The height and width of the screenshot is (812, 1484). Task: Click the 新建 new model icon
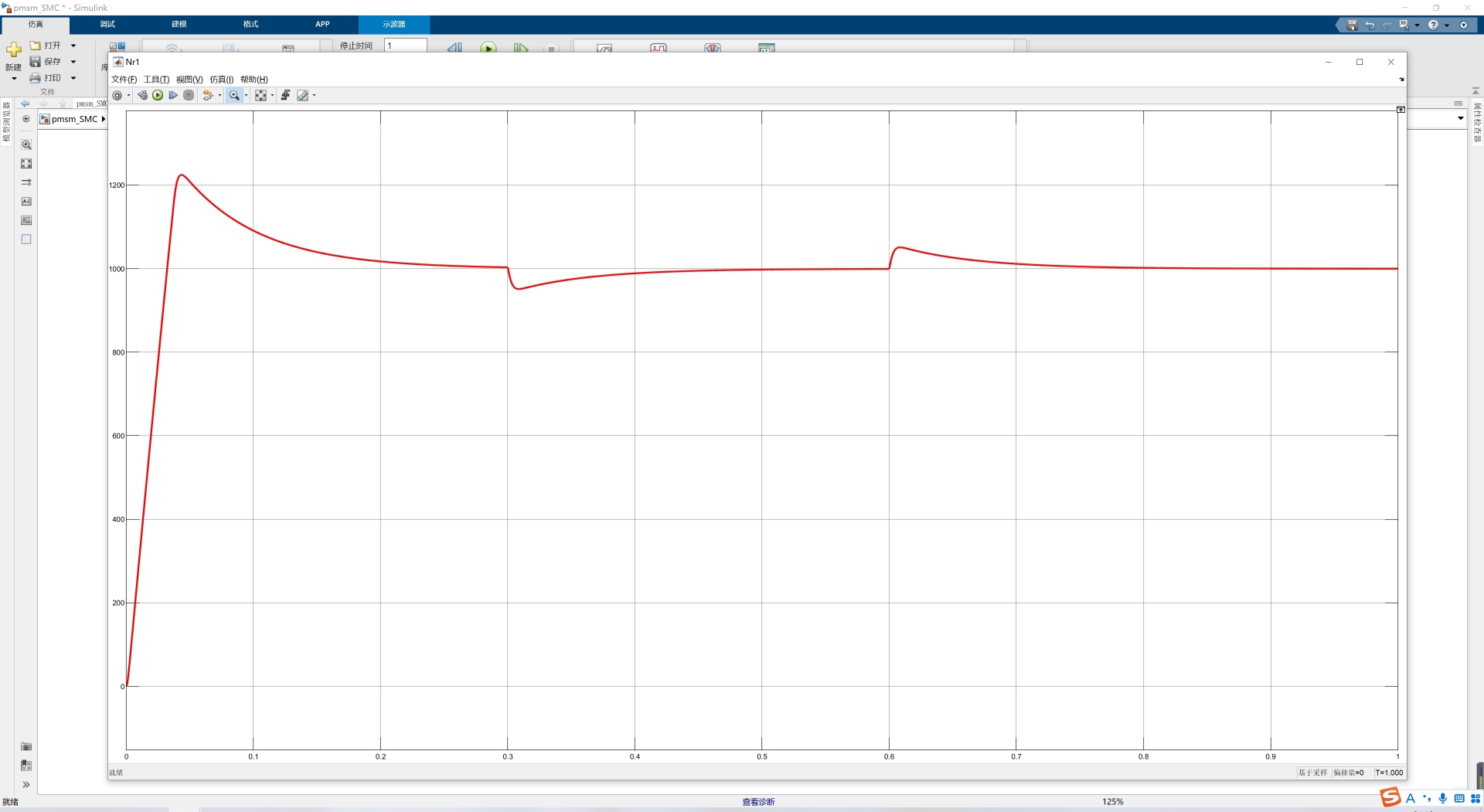(13, 51)
